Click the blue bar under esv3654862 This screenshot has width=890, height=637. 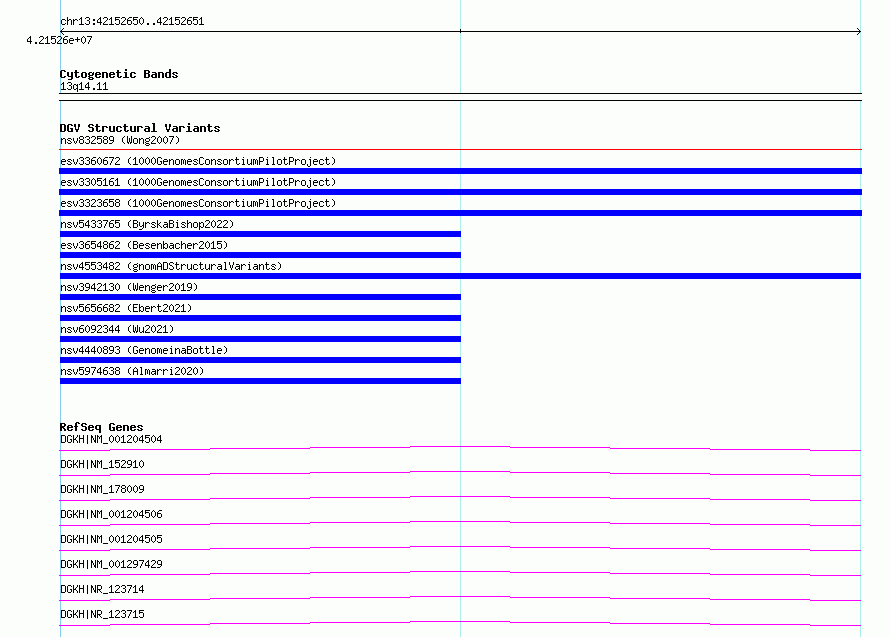pyautogui.click(x=260, y=255)
